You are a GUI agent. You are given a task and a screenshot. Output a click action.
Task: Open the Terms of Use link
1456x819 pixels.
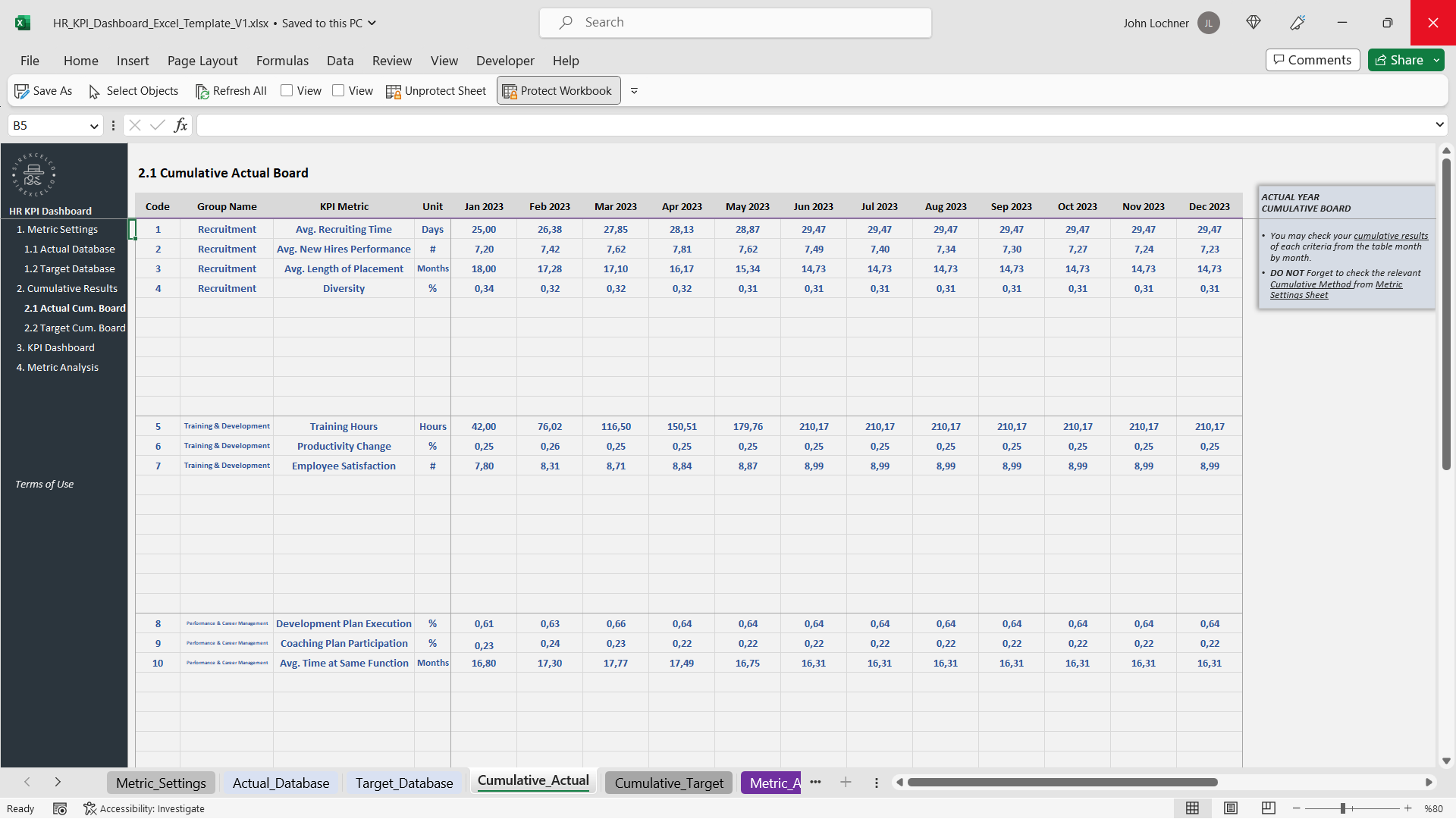[44, 483]
